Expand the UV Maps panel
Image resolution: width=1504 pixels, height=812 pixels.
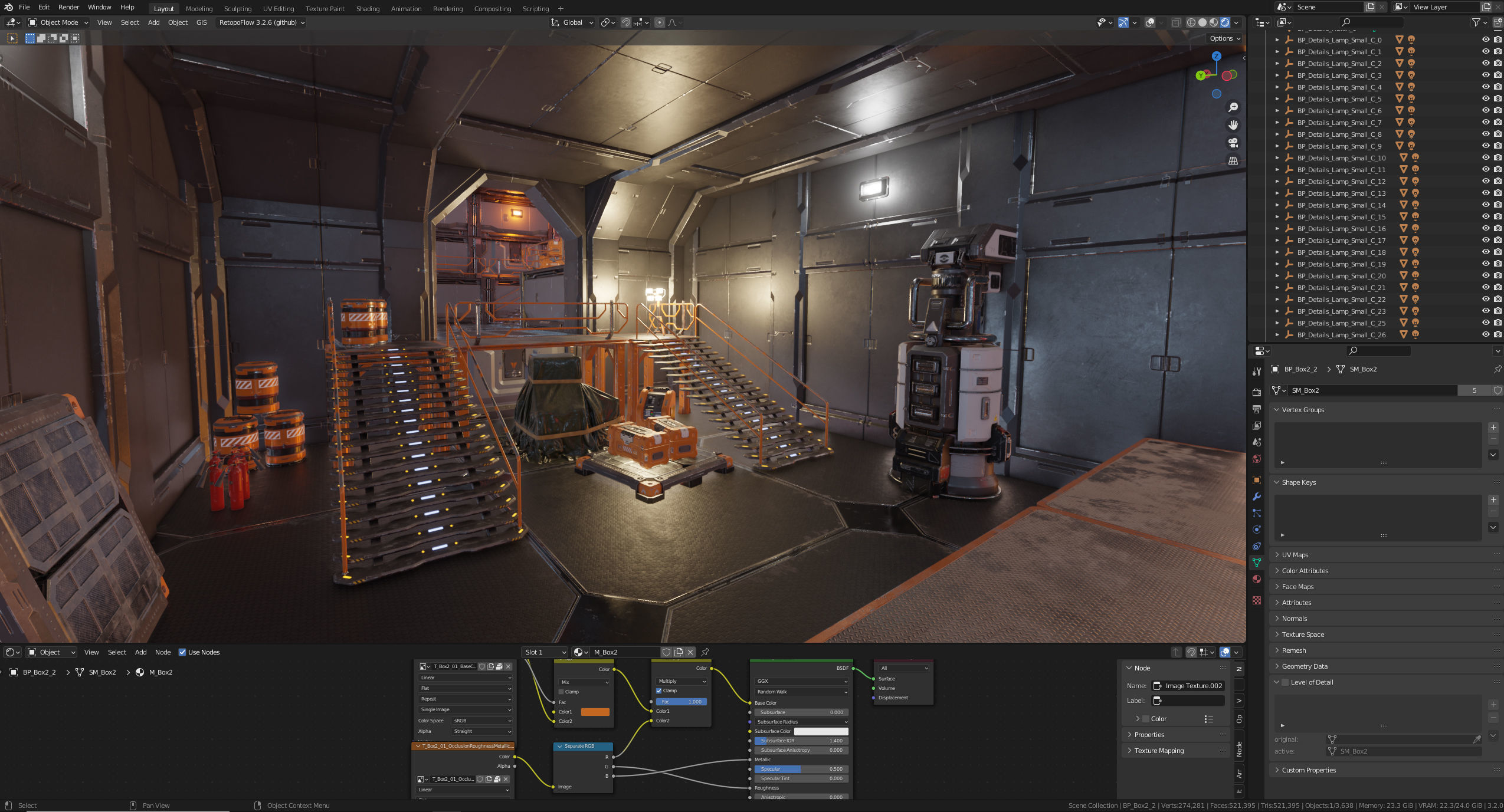1384,555
